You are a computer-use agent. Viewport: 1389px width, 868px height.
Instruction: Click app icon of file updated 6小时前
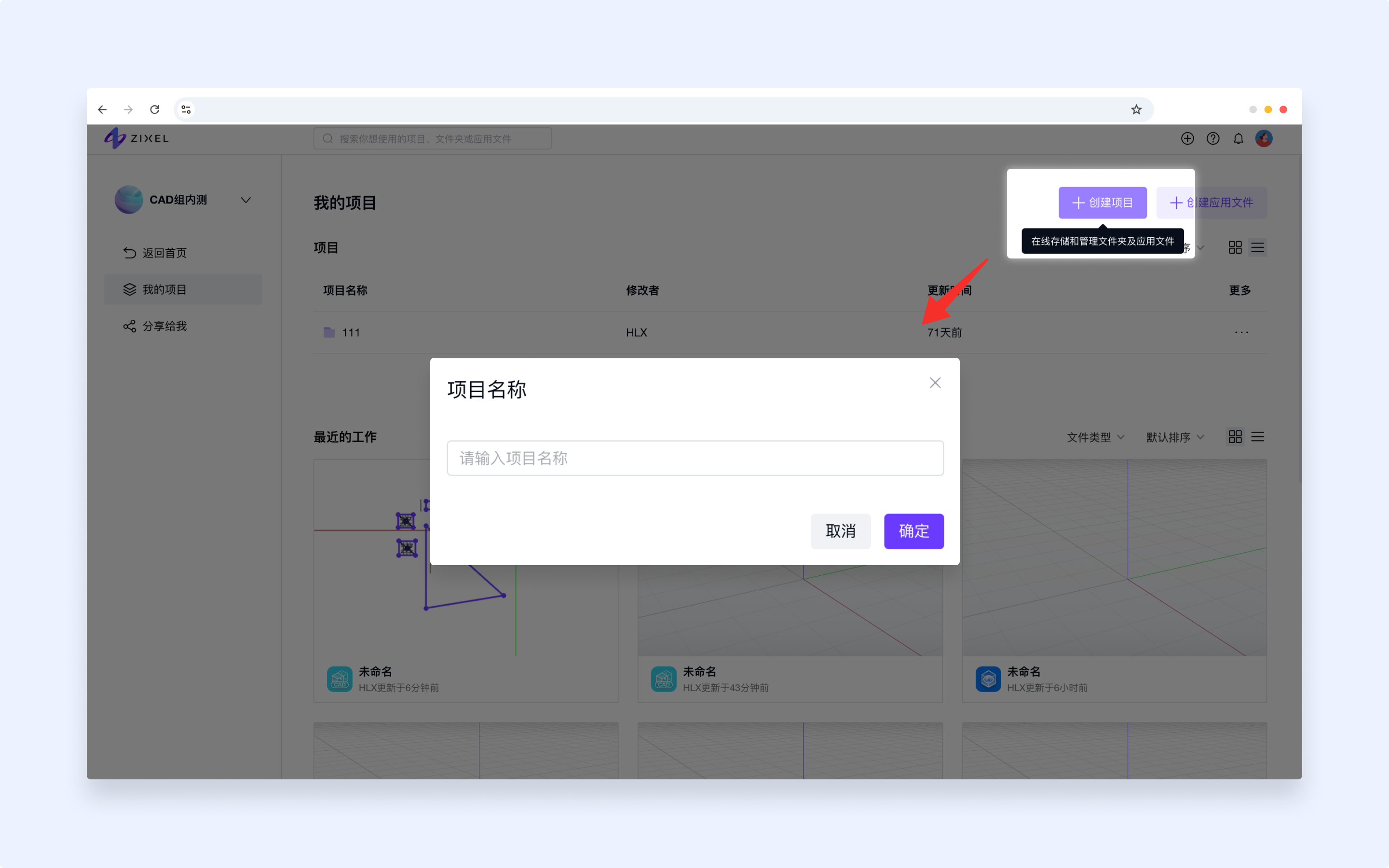(988, 679)
